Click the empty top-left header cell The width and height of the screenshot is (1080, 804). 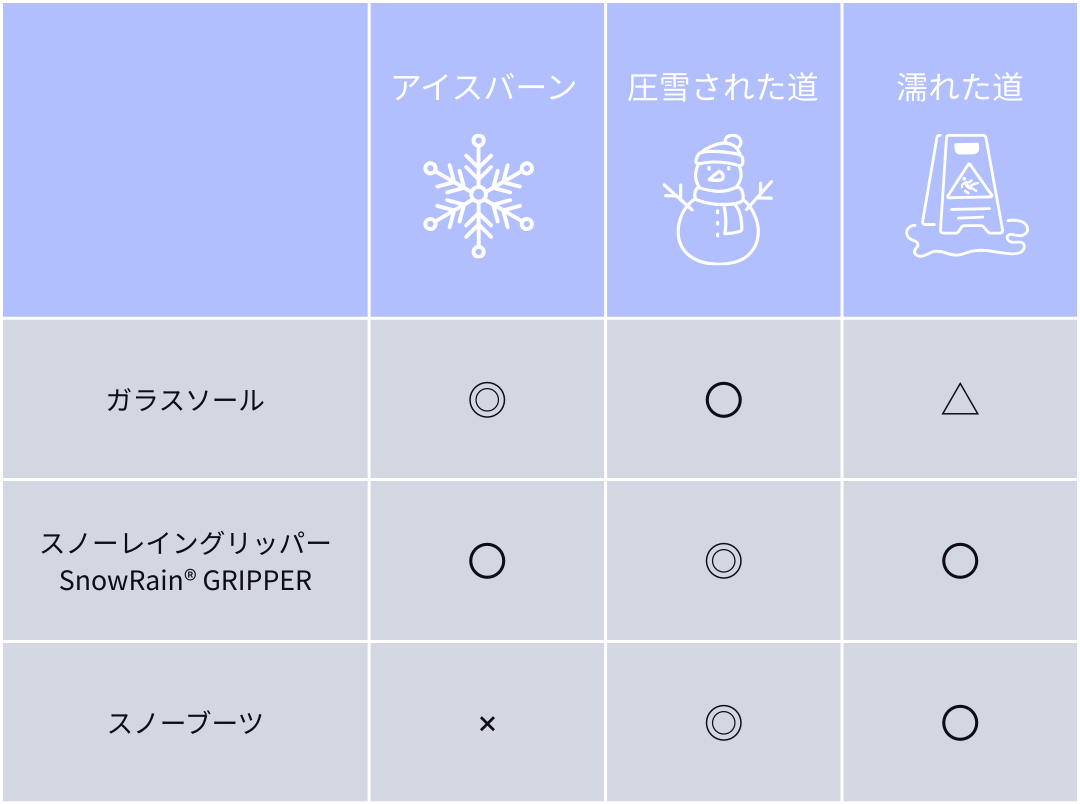coord(185,160)
